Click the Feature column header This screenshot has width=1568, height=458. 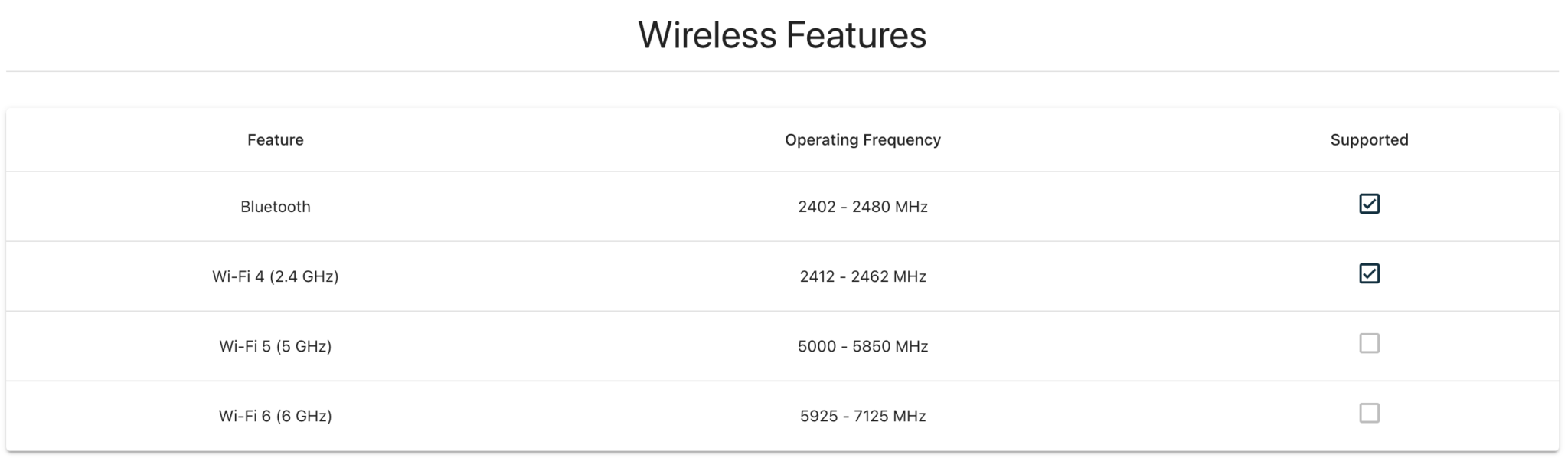click(275, 140)
